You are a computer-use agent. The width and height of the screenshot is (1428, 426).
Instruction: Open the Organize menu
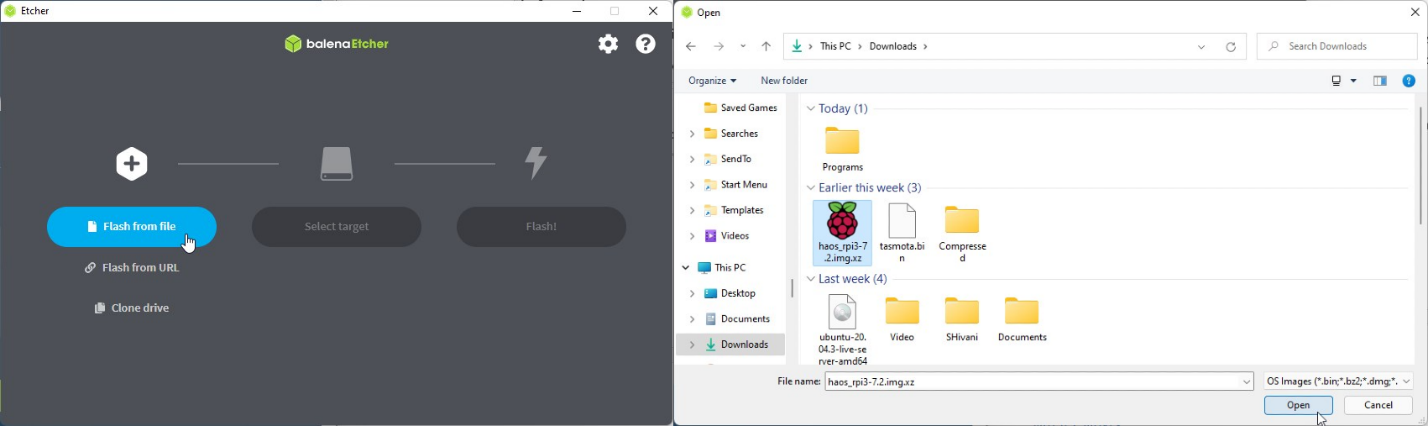tap(712, 81)
